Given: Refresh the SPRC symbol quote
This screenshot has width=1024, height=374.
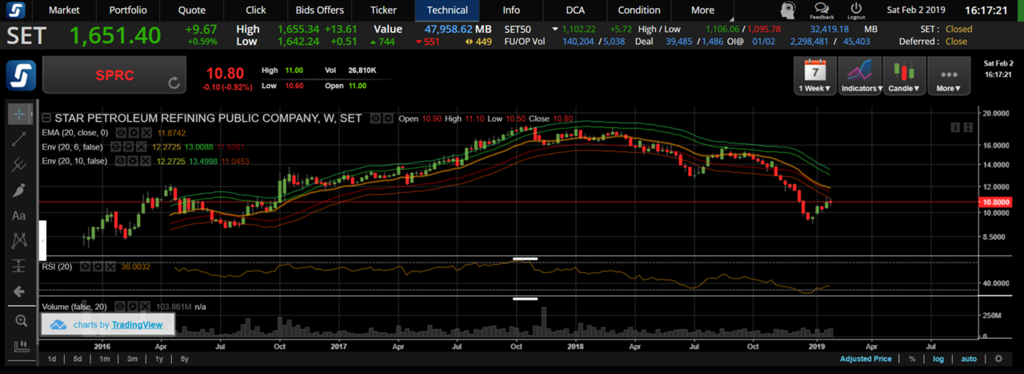Looking at the screenshot, I should tap(173, 83).
